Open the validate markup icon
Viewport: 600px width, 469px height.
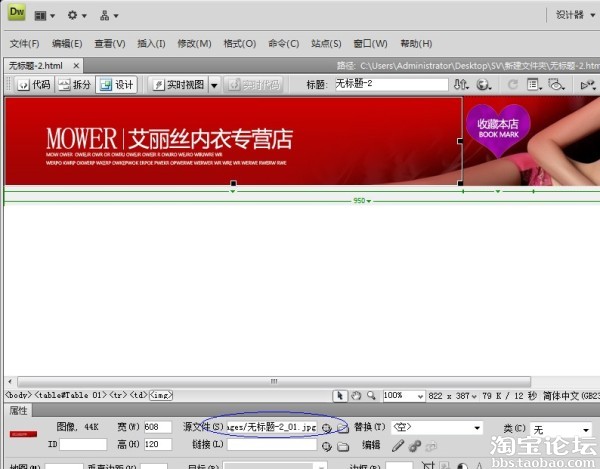pos(589,85)
